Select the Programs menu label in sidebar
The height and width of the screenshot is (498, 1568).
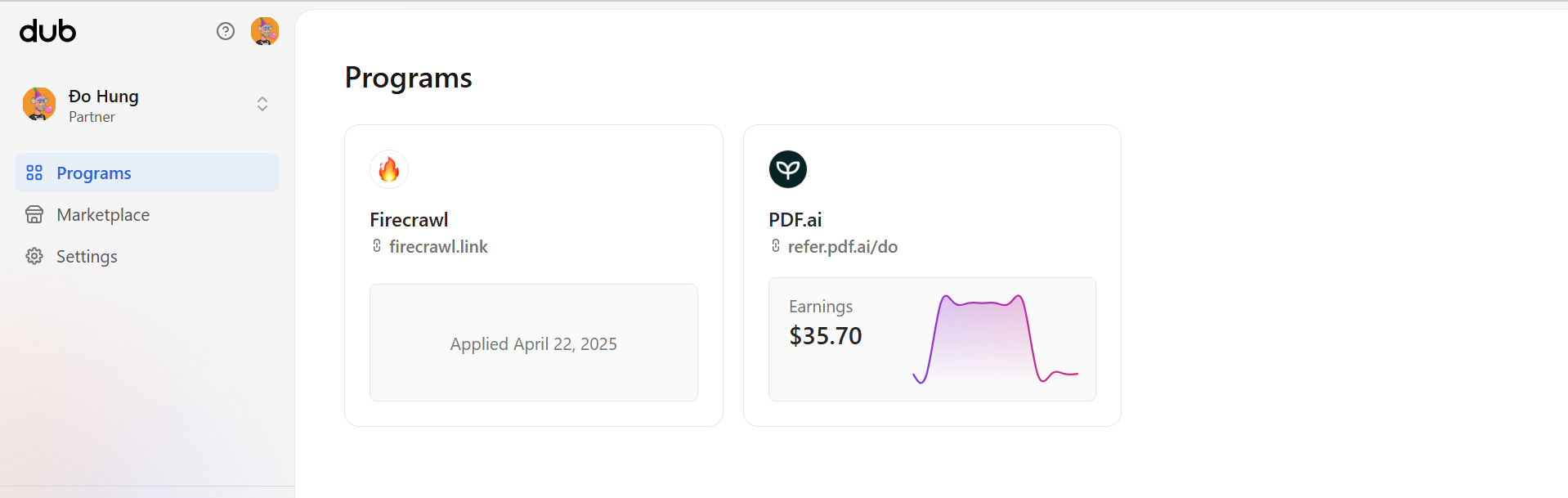pos(94,173)
